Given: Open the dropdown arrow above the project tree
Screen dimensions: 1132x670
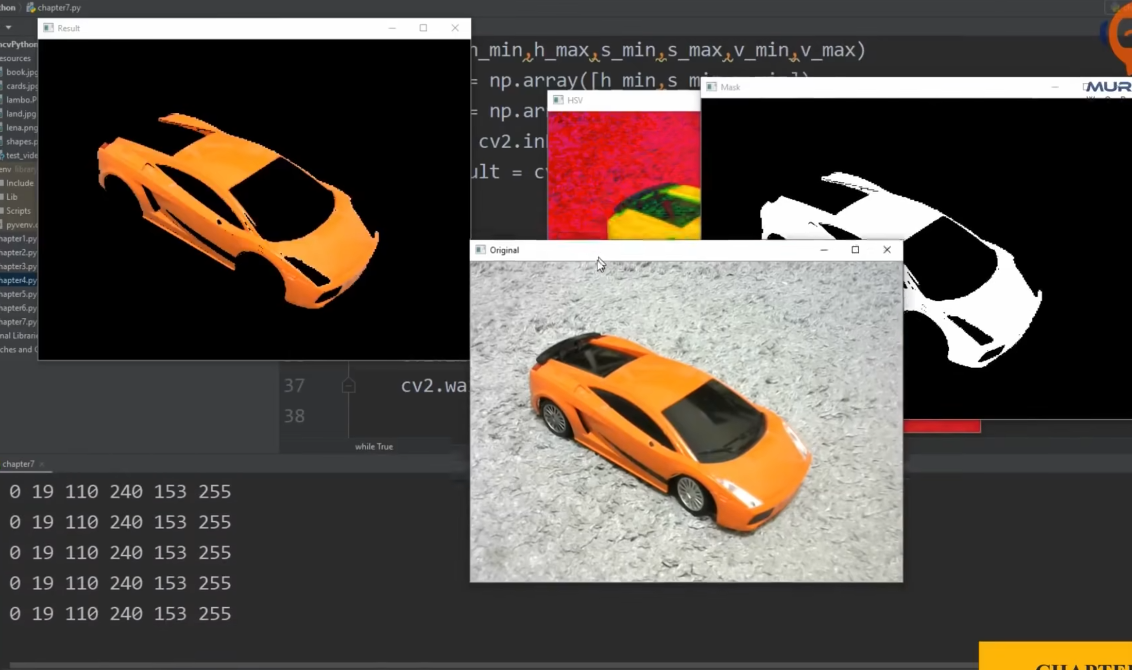Looking at the screenshot, I should (8, 27).
